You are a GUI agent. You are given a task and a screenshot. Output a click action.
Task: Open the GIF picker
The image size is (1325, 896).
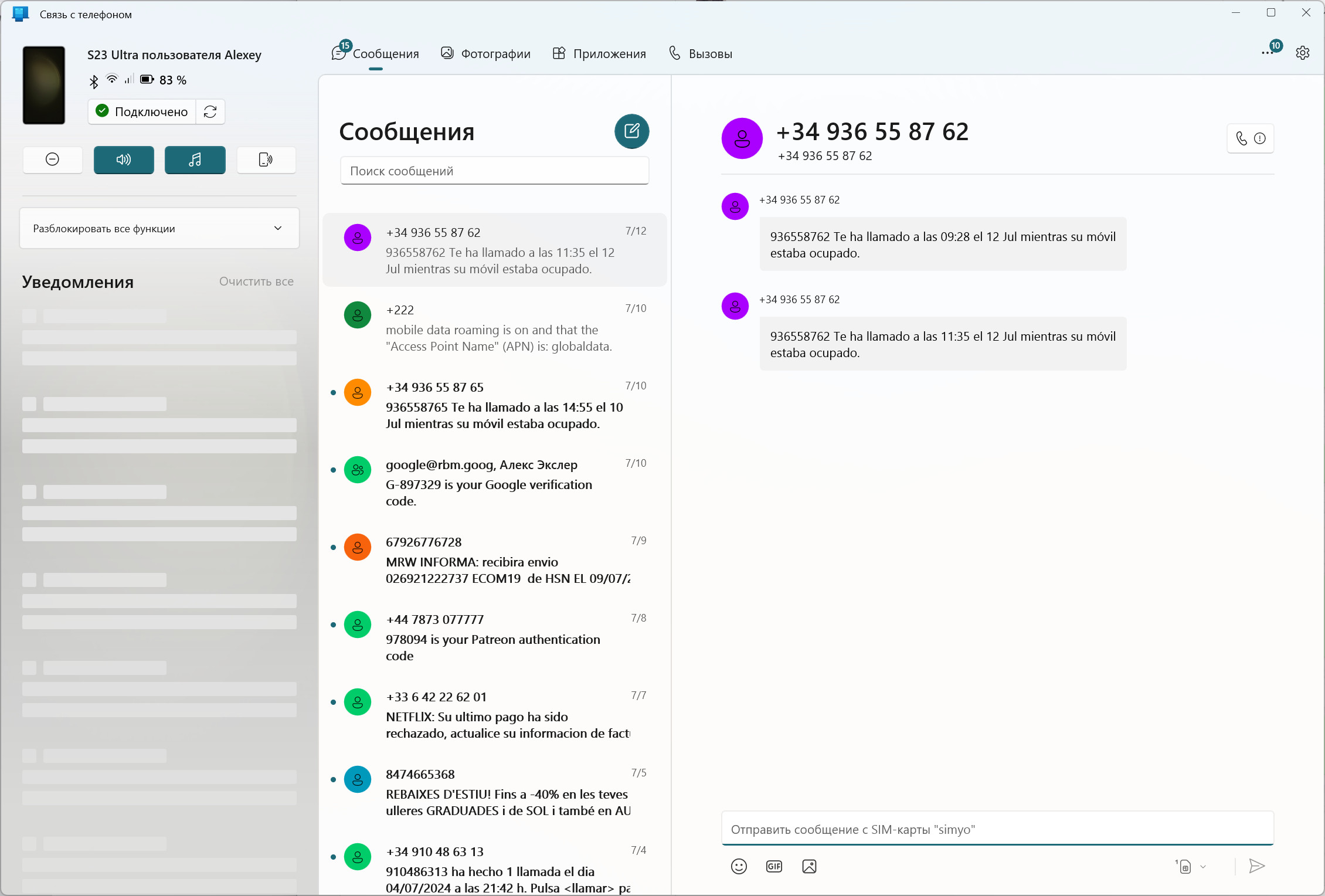[774, 866]
